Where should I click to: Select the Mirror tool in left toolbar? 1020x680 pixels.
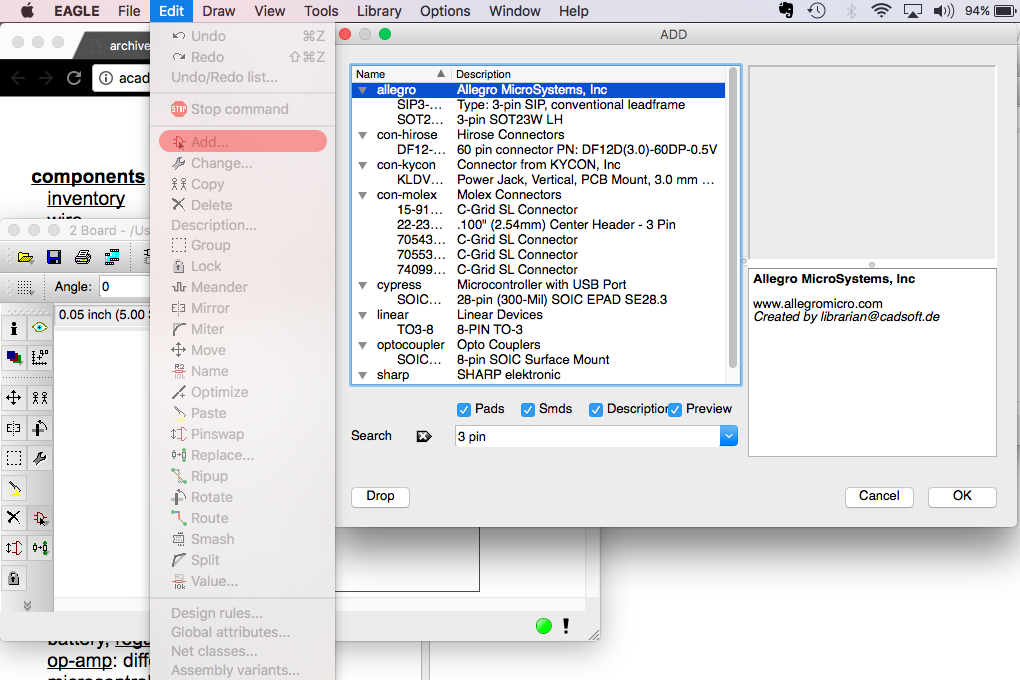click(x=14, y=428)
